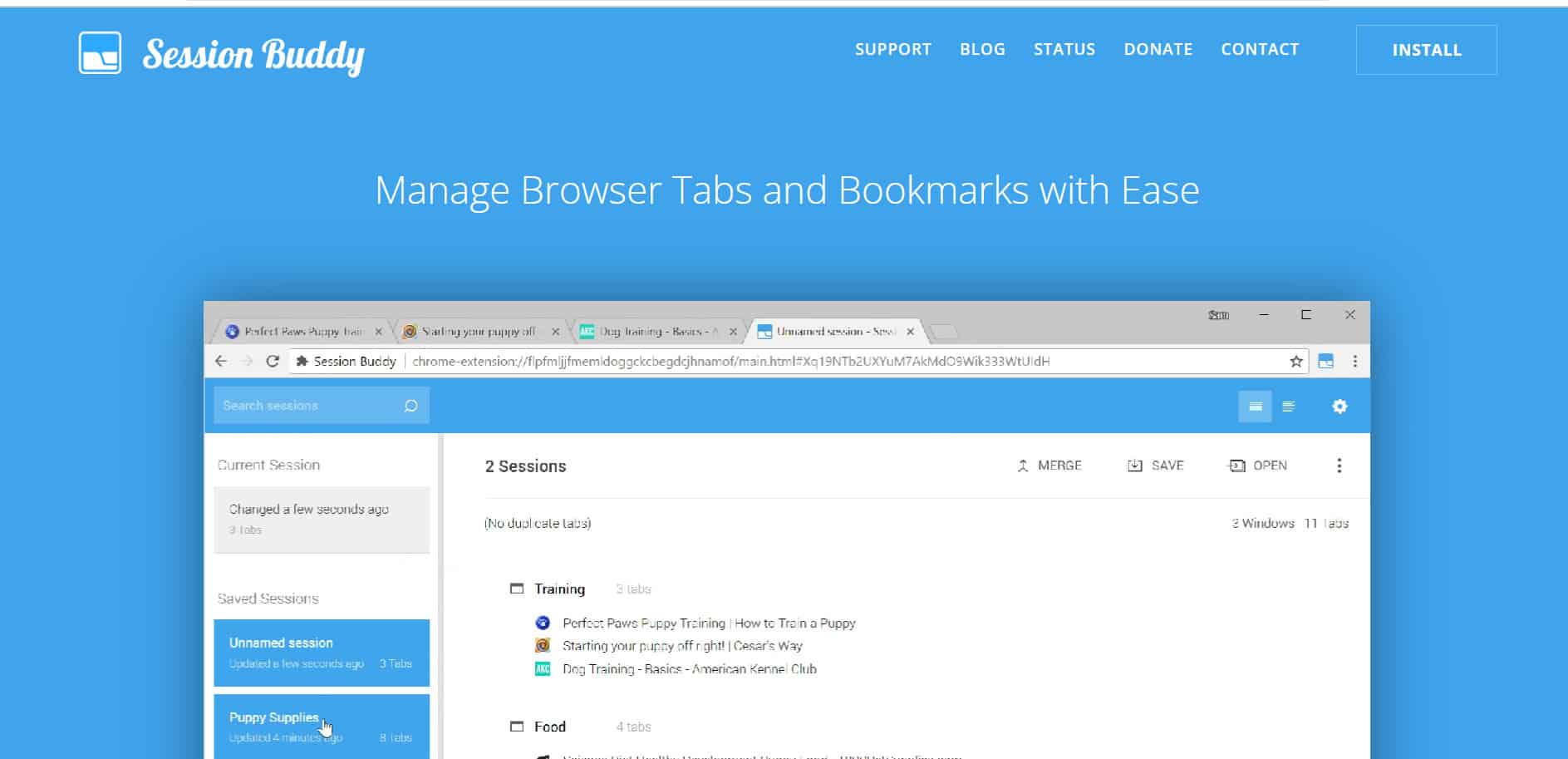Image resolution: width=1568 pixels, height=759 pixels.
Task: Open Dog Training - Basics AKC link
Action: click(689, 669)
